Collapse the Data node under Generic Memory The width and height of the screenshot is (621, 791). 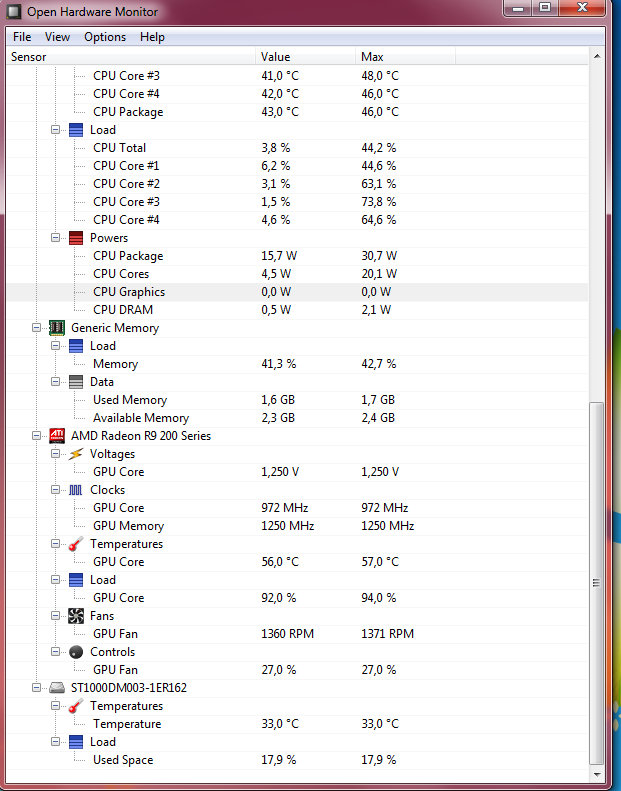55,382
